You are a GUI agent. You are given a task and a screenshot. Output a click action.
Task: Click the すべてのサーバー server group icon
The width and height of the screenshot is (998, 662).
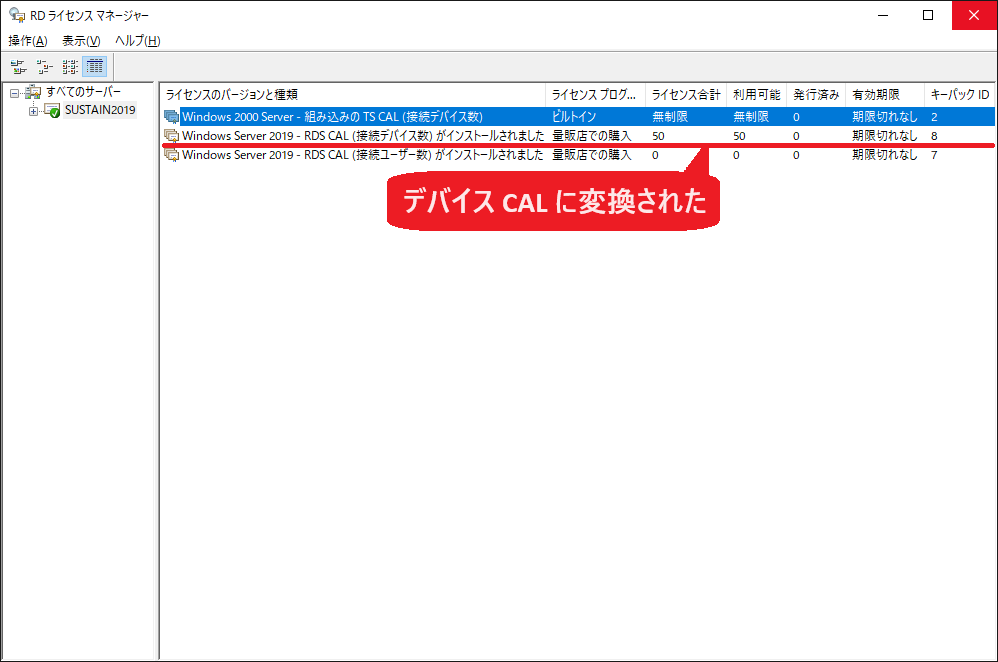33,93
